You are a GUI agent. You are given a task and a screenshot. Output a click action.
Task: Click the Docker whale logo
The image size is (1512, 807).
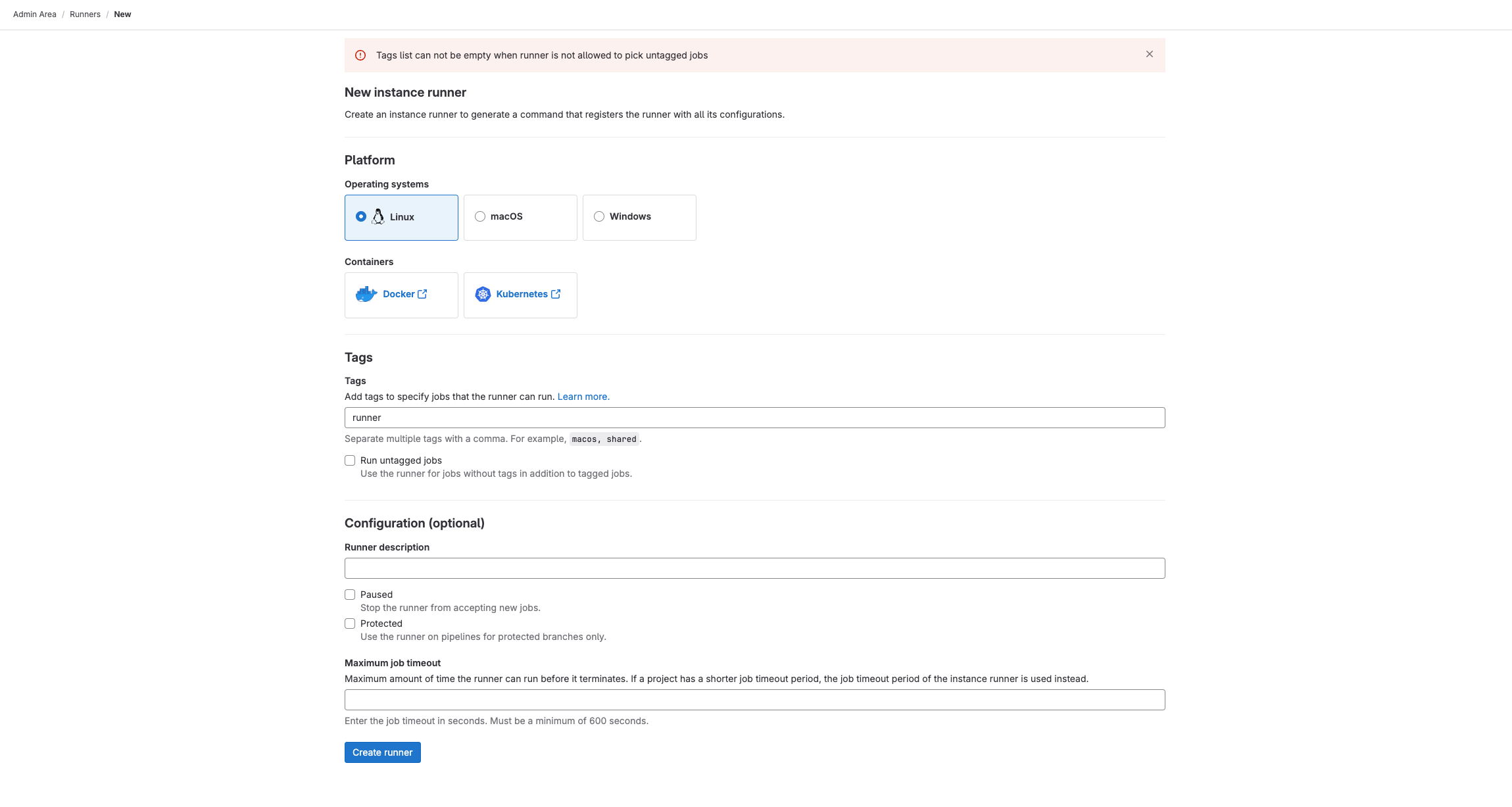[366, 294]
